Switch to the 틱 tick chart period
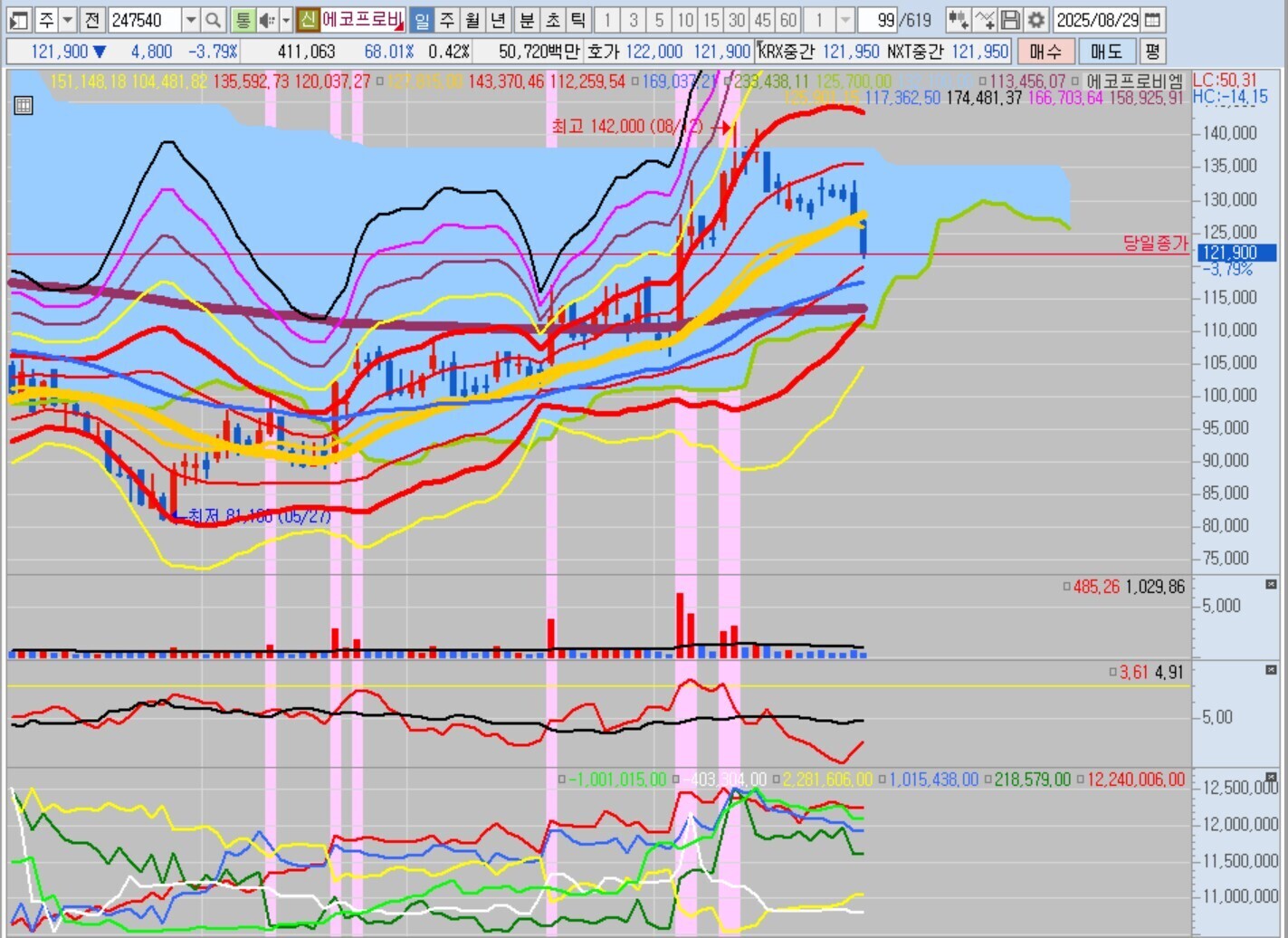Viewport: 1288px width, 938px height. [577, 20]
